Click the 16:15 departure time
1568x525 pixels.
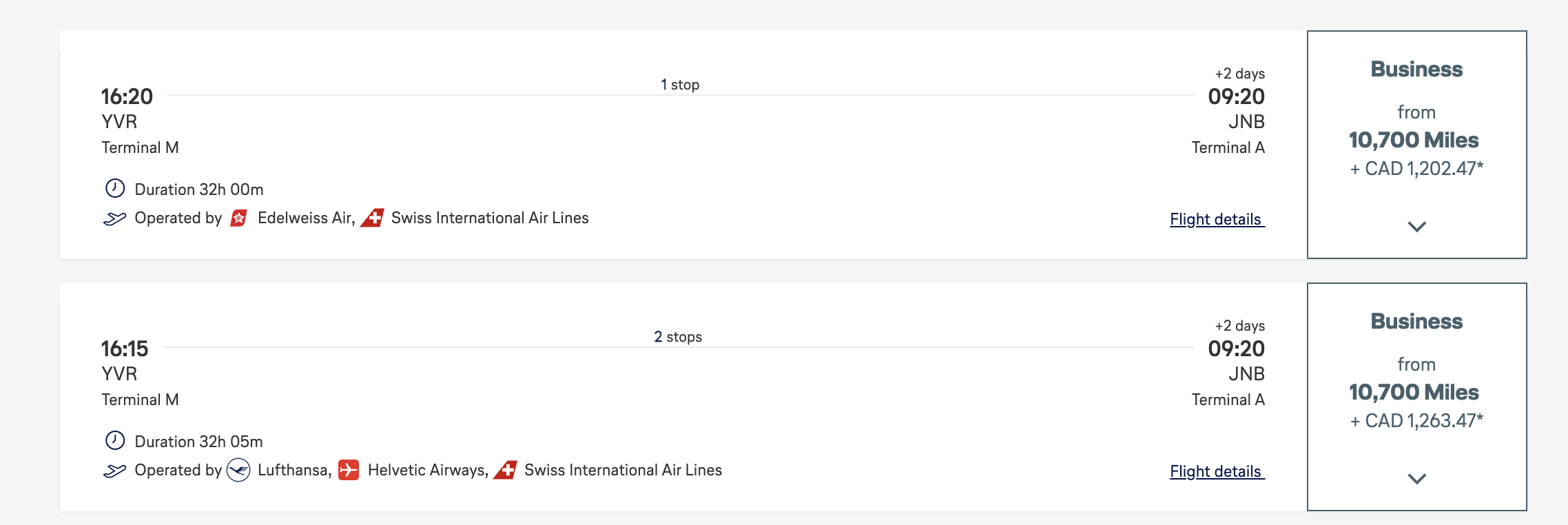(x=125, y=349)
